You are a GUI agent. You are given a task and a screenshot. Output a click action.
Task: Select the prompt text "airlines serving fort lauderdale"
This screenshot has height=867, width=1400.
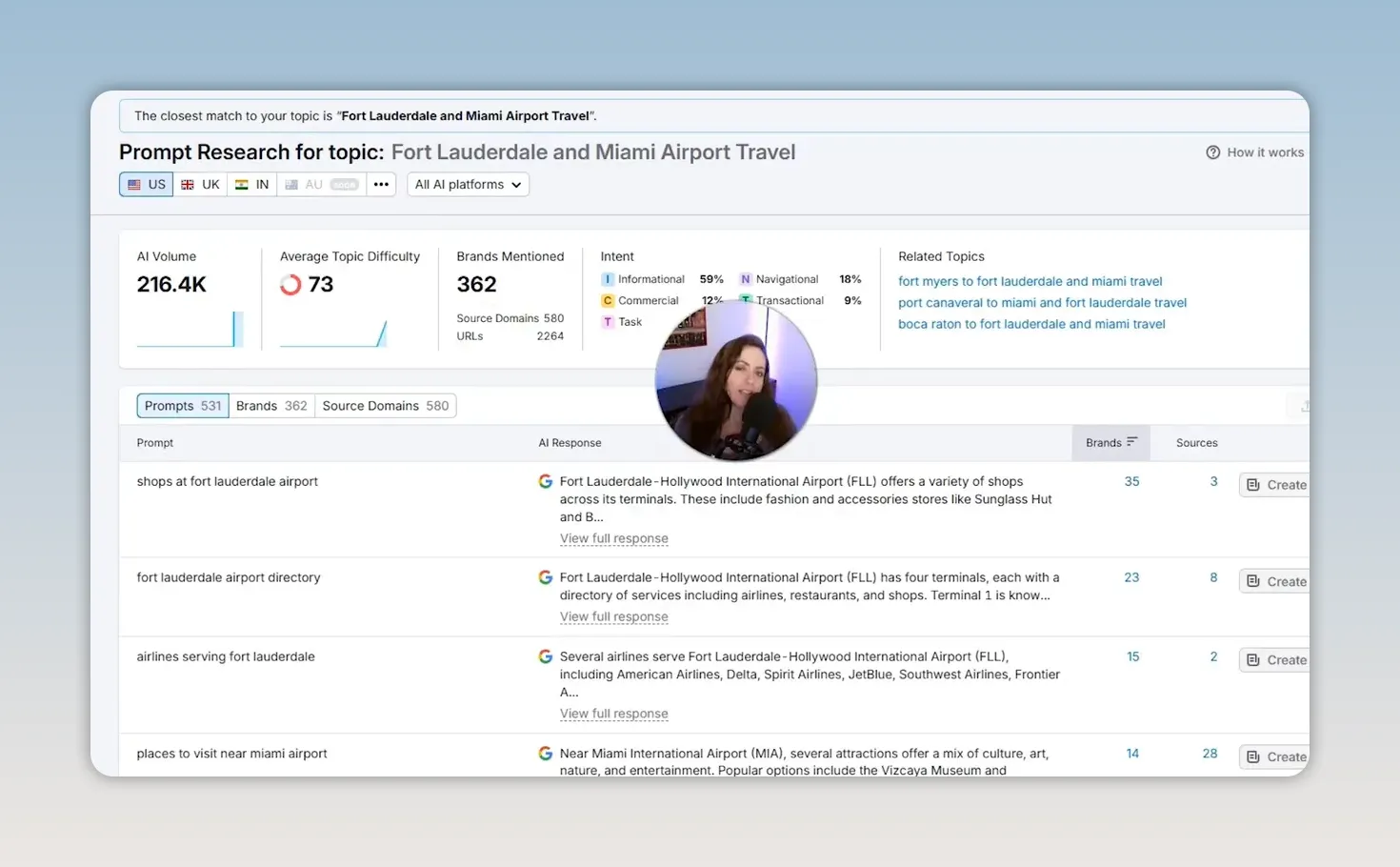click(226, 656)
